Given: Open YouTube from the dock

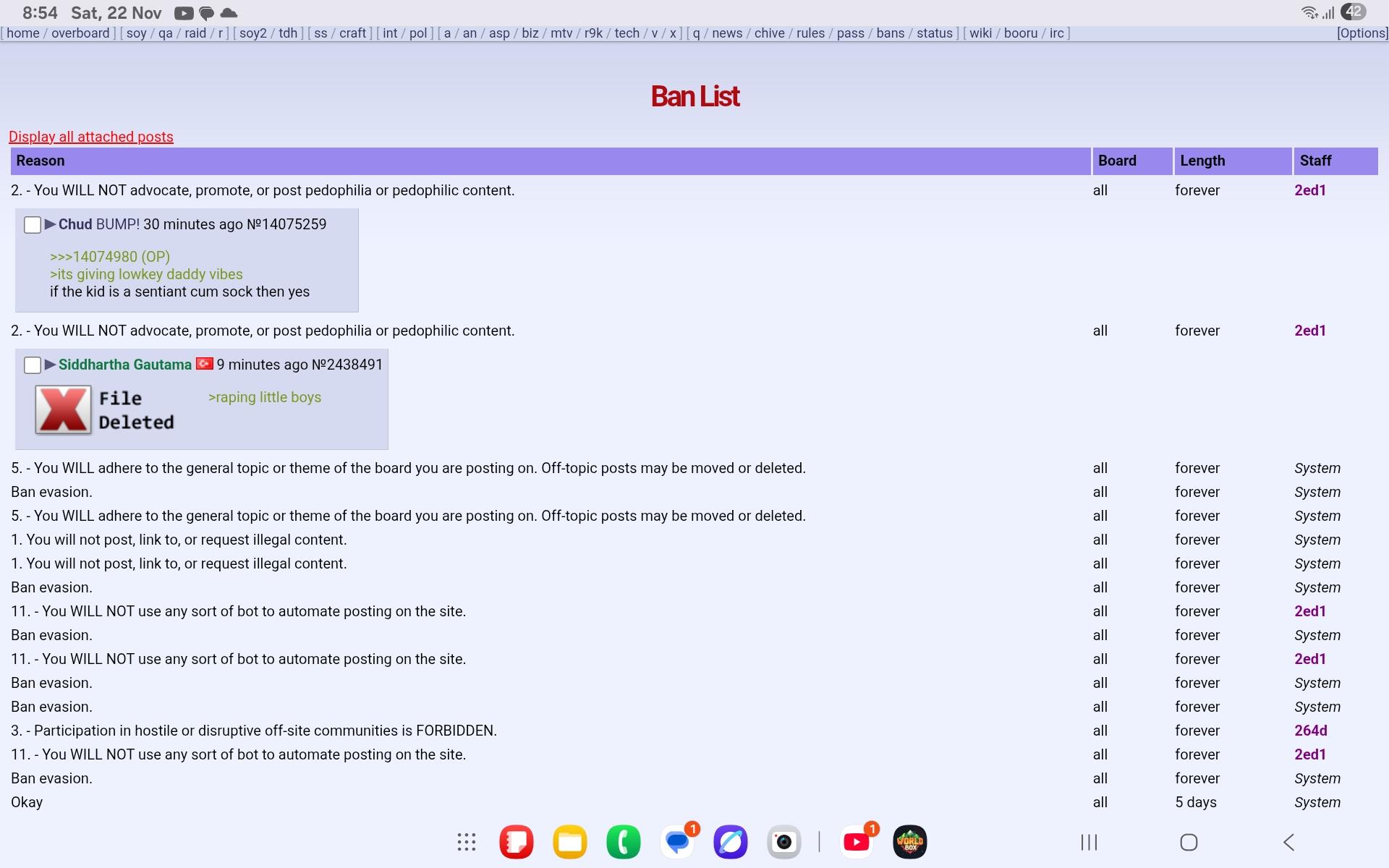Looking at the screenshot, I should point(857,842).
